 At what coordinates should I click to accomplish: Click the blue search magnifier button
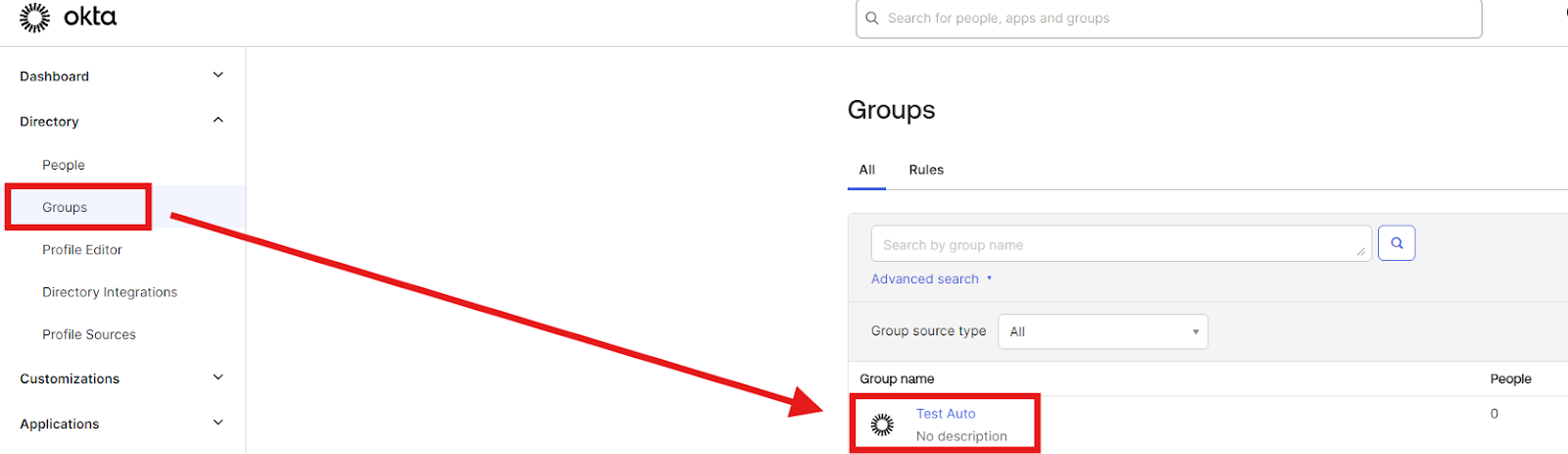[x=1396, y=243]
